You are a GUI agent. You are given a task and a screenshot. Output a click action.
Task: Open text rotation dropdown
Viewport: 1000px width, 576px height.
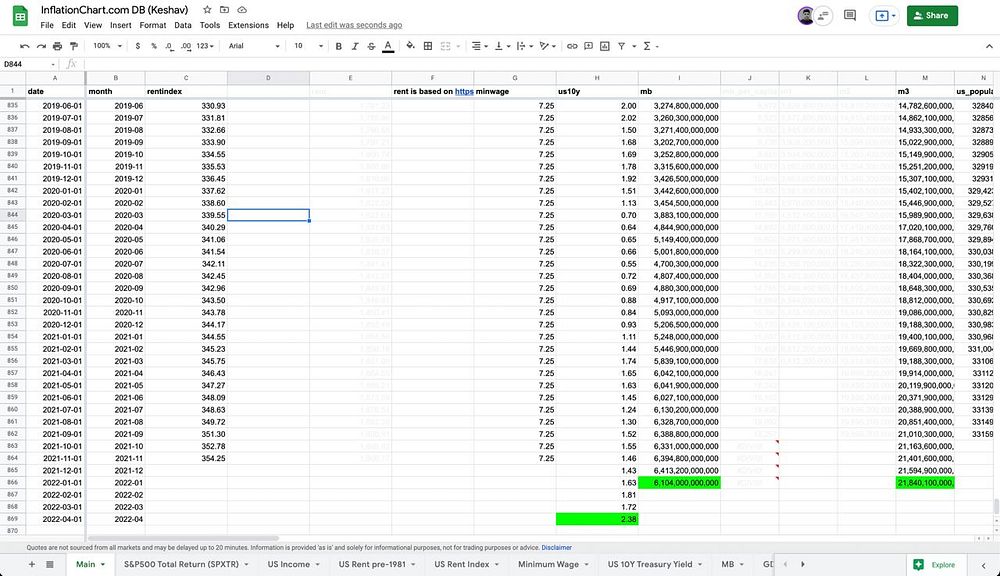tap(547, 46)
